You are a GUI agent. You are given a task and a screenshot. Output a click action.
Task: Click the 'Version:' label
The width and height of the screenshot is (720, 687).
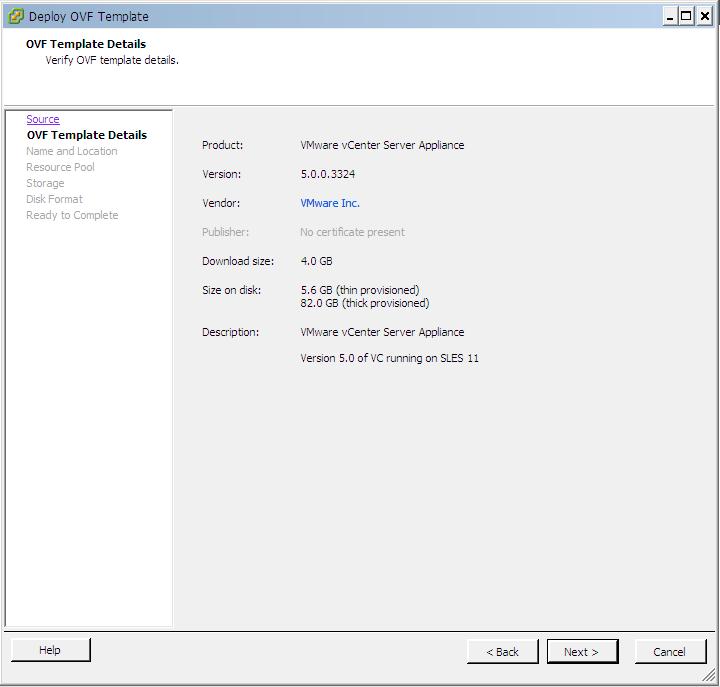[x=221, y=174]
